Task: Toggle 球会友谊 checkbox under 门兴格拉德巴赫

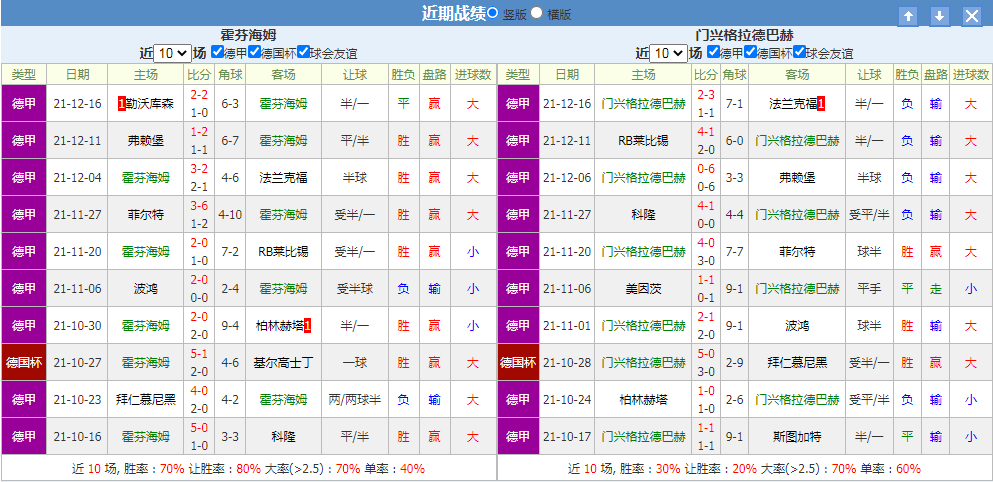Action: (799, 52)
